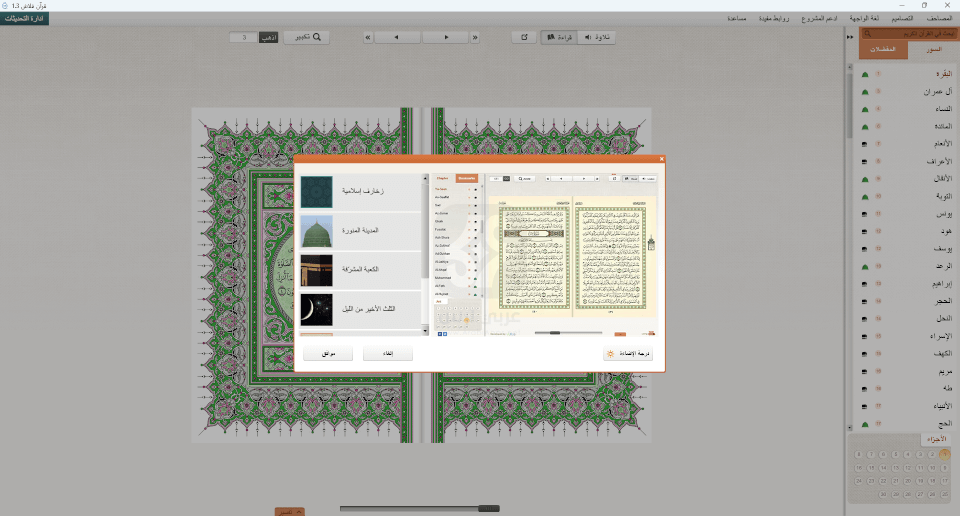Click the green dome icon beside الحج
Image resolution: width=960 pixels, height=516 pixels.
click(865, 425)
